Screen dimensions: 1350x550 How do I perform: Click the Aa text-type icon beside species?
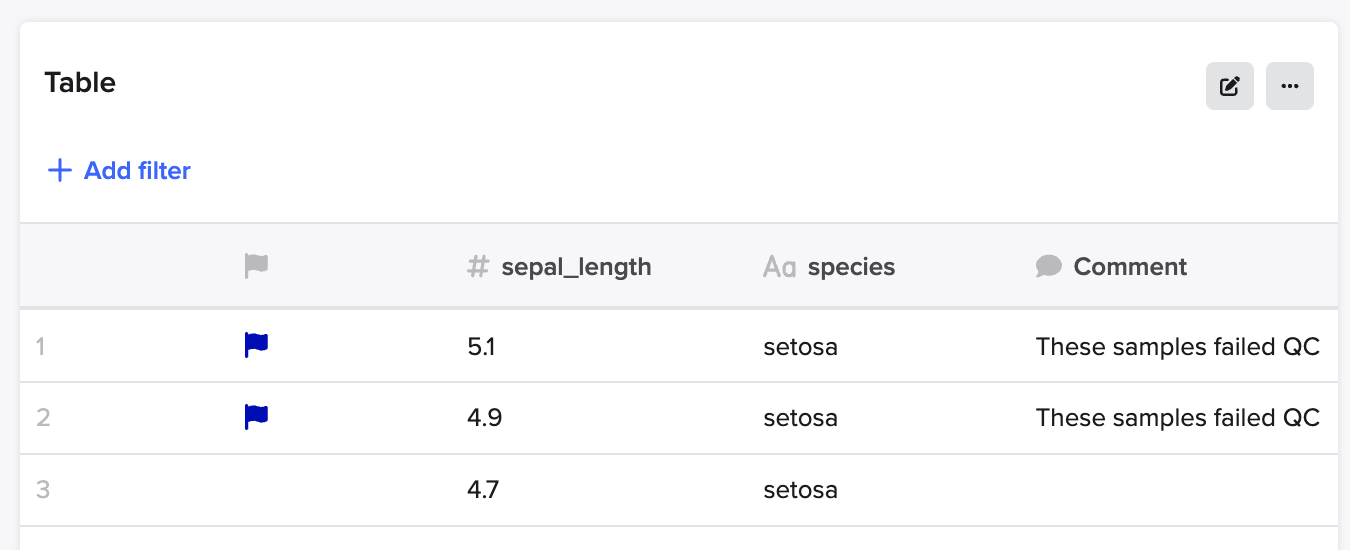pyautogui.click(x=779, y=267)
